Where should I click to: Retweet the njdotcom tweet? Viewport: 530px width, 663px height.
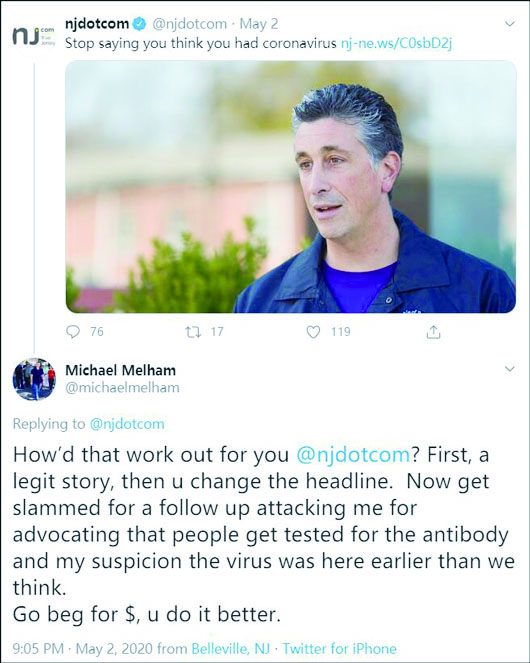click(193, 332)
